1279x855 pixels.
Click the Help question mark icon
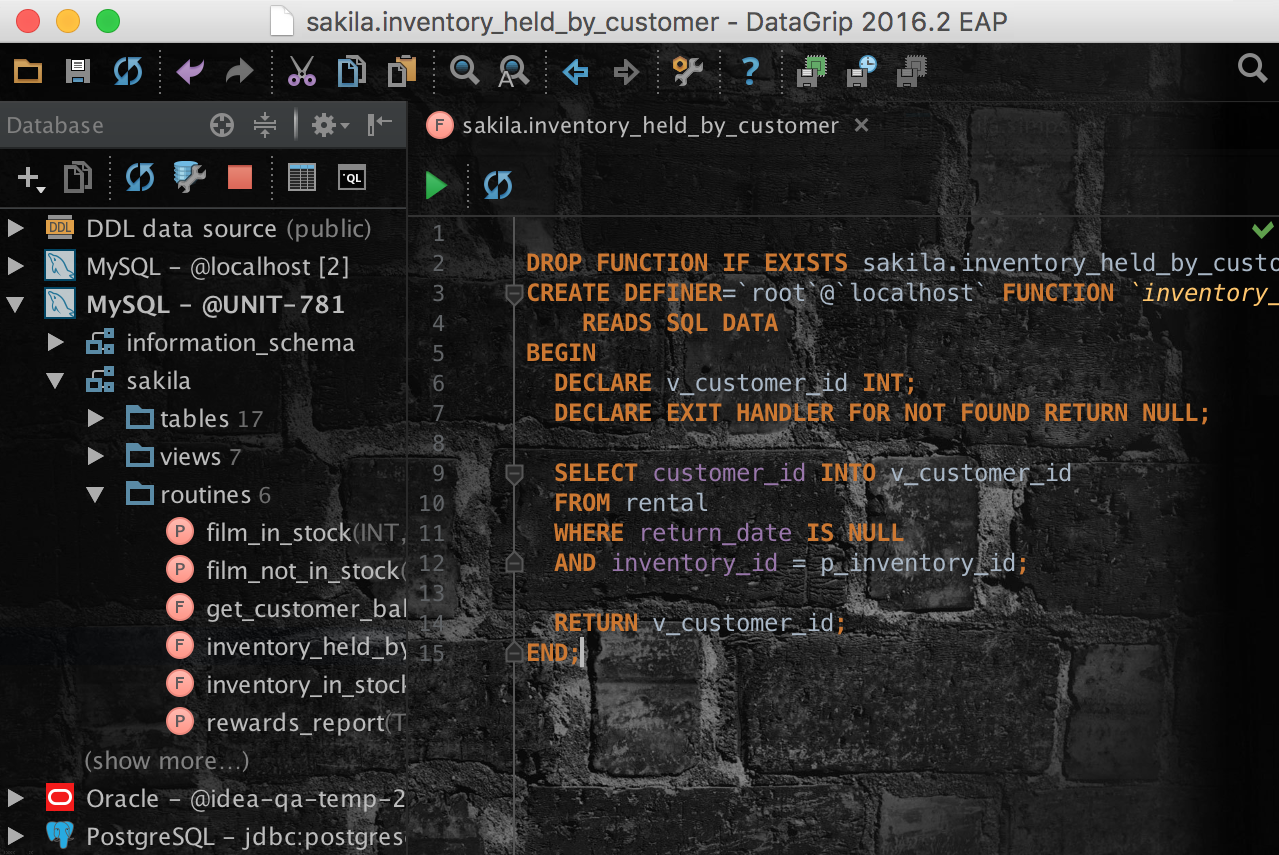pos(750,71)
